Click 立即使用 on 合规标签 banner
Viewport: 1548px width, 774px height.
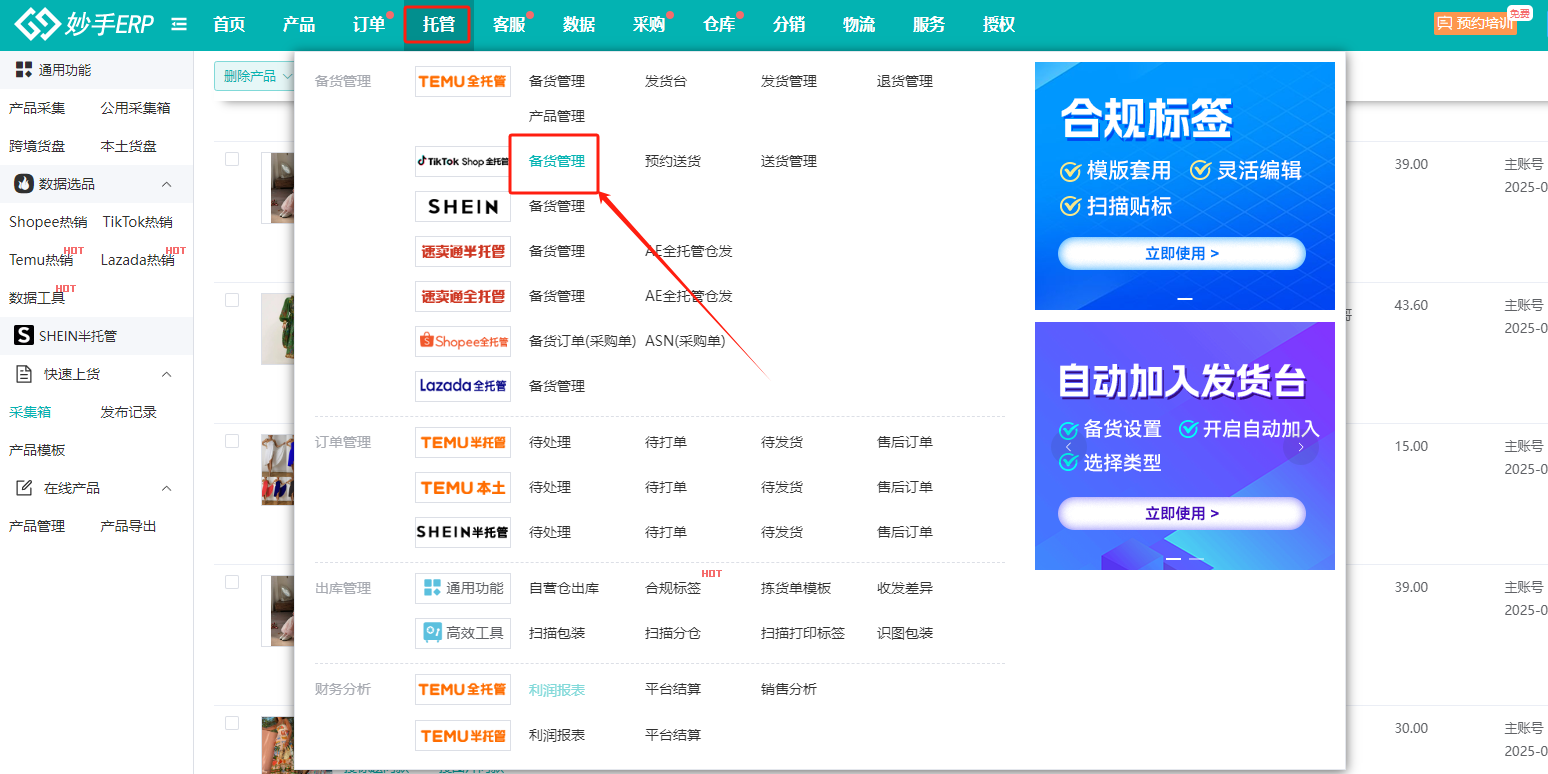coord(1182,253)
